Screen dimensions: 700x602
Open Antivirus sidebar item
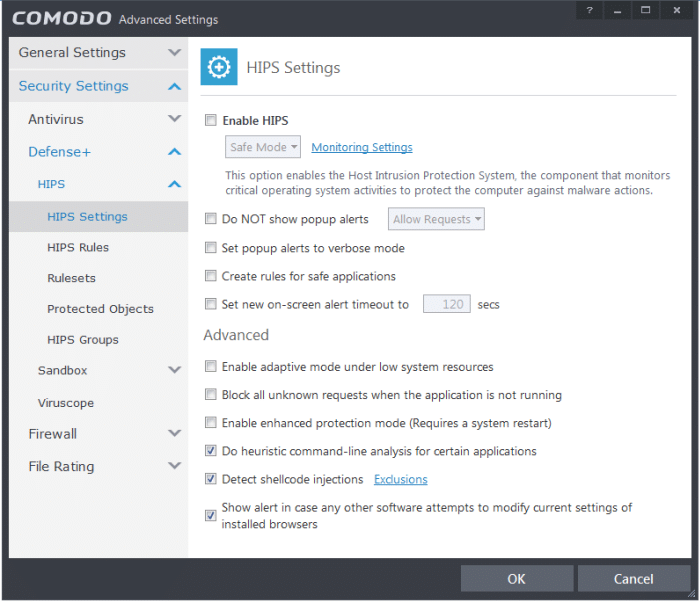pyautogui.click(x=56, y=119)
